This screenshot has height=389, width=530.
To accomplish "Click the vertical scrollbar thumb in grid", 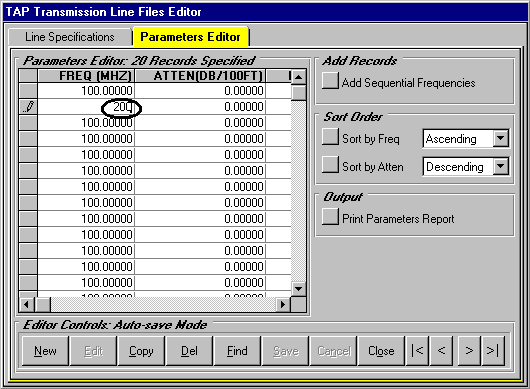I will click(298, 93).
